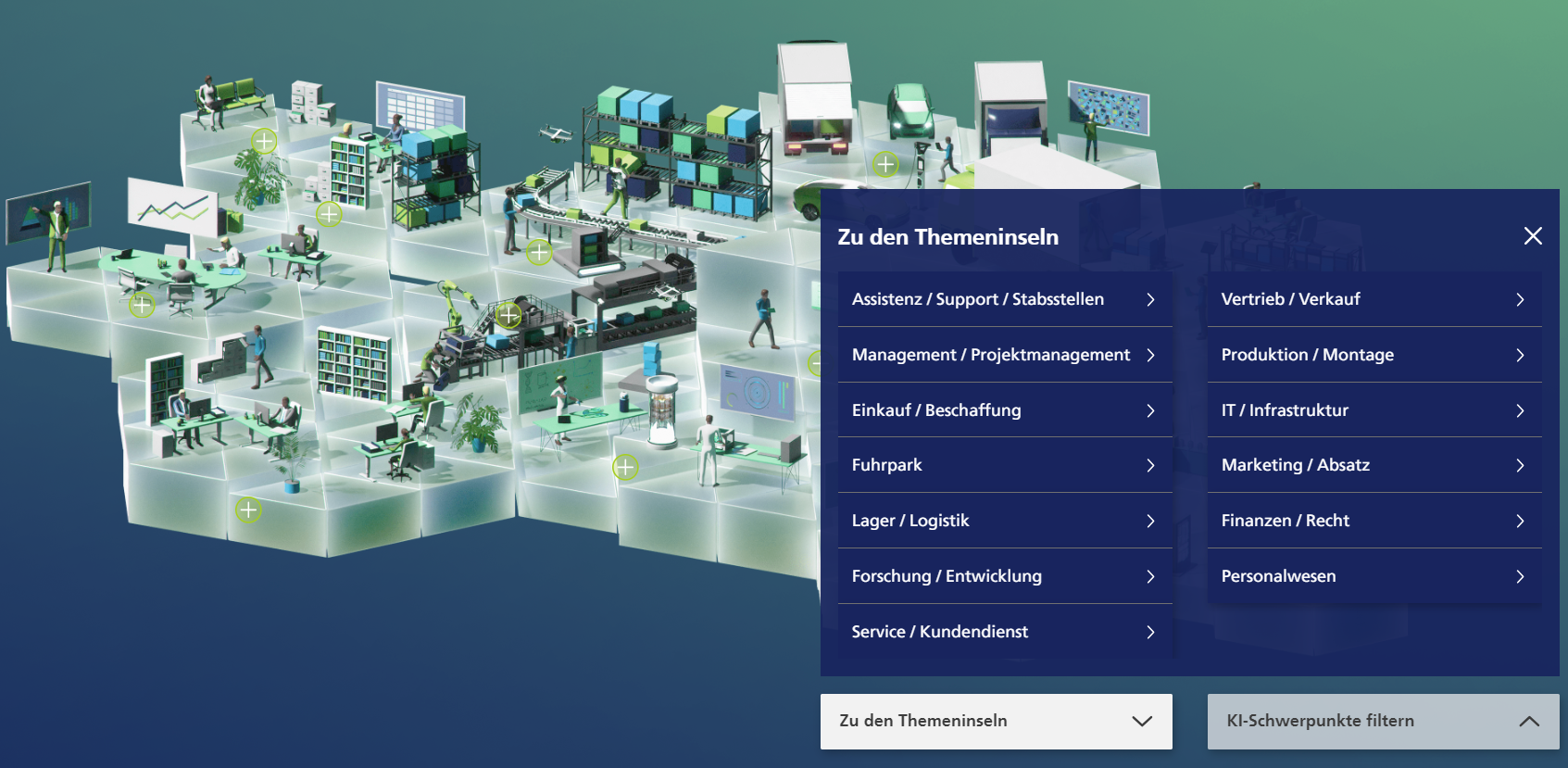Navigate to Personalwesen
The width and height of the screenshot is (1568, 768).
tap(1278, 576)
